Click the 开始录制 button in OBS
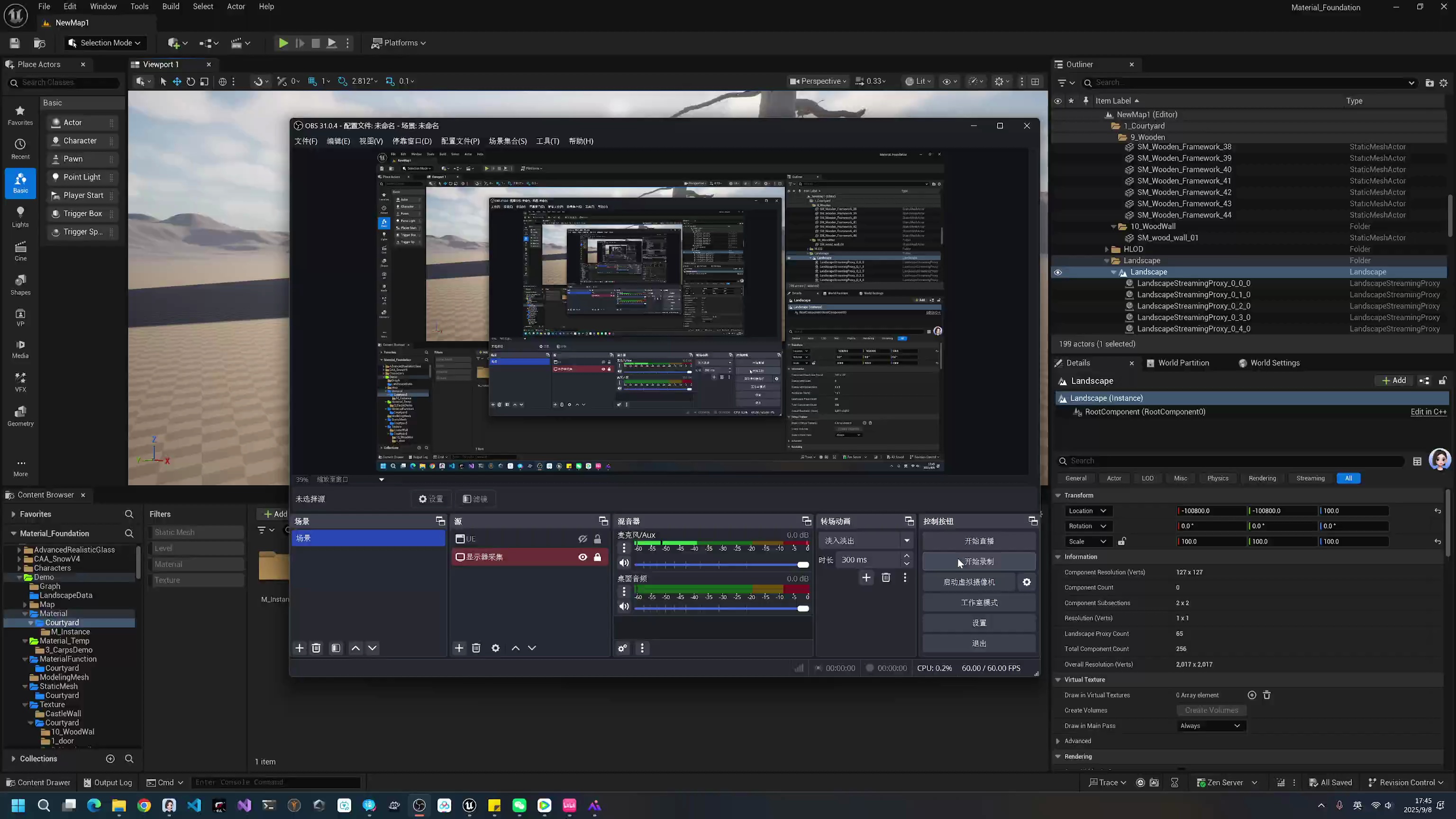This screenshot has height=819, width=1456. tap(979, 561)
